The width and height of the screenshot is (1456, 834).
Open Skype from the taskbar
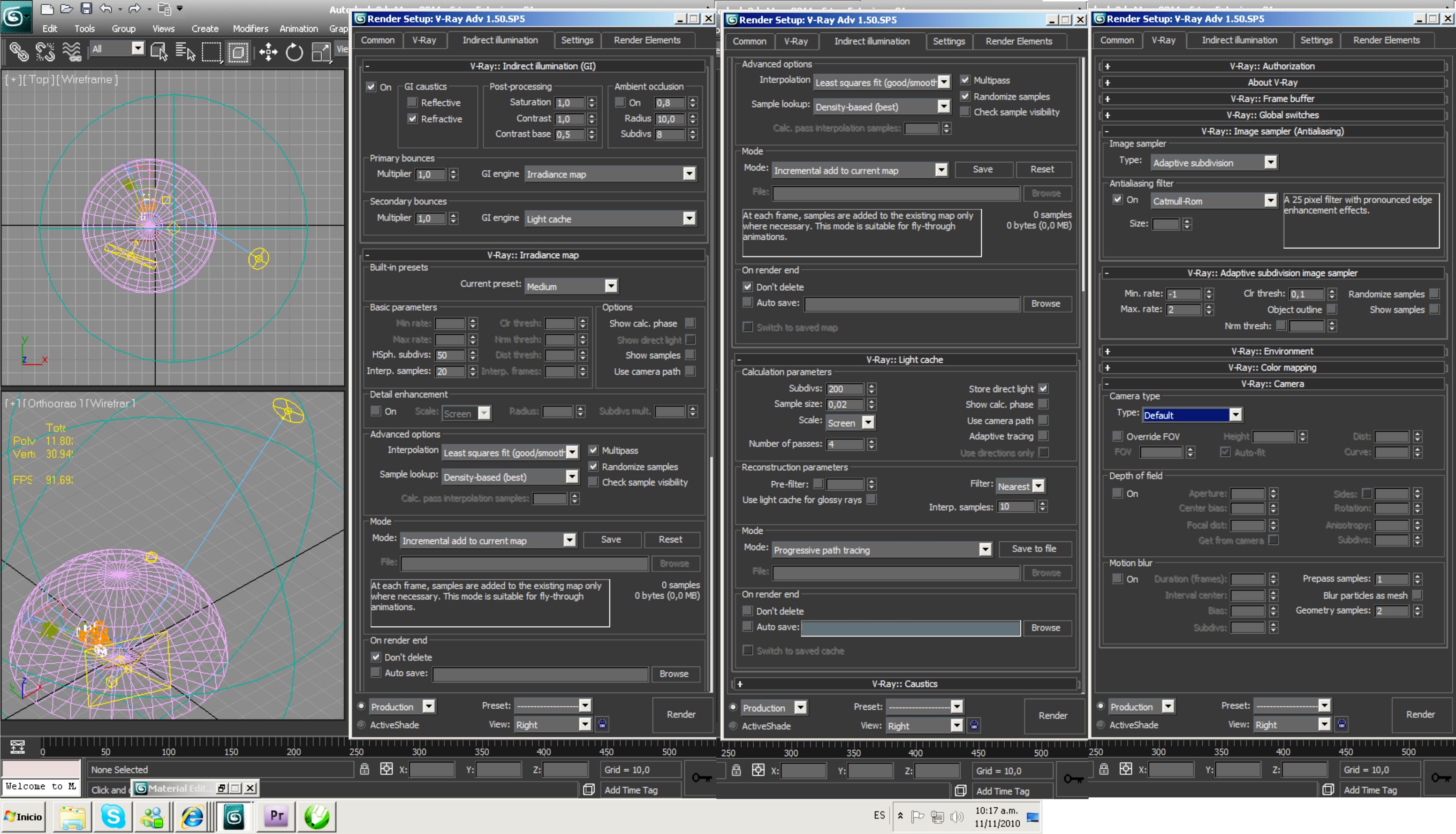113,816
